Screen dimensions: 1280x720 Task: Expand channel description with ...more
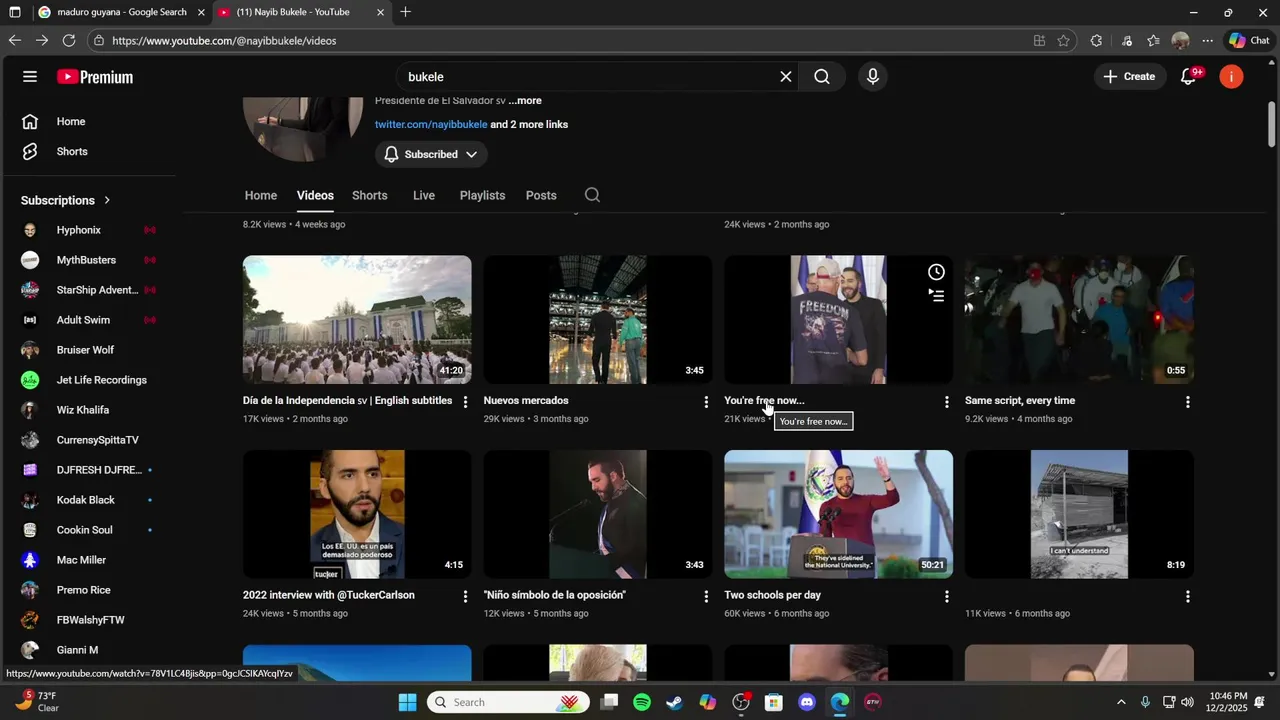pyautogui.click(x=525, y=100)
